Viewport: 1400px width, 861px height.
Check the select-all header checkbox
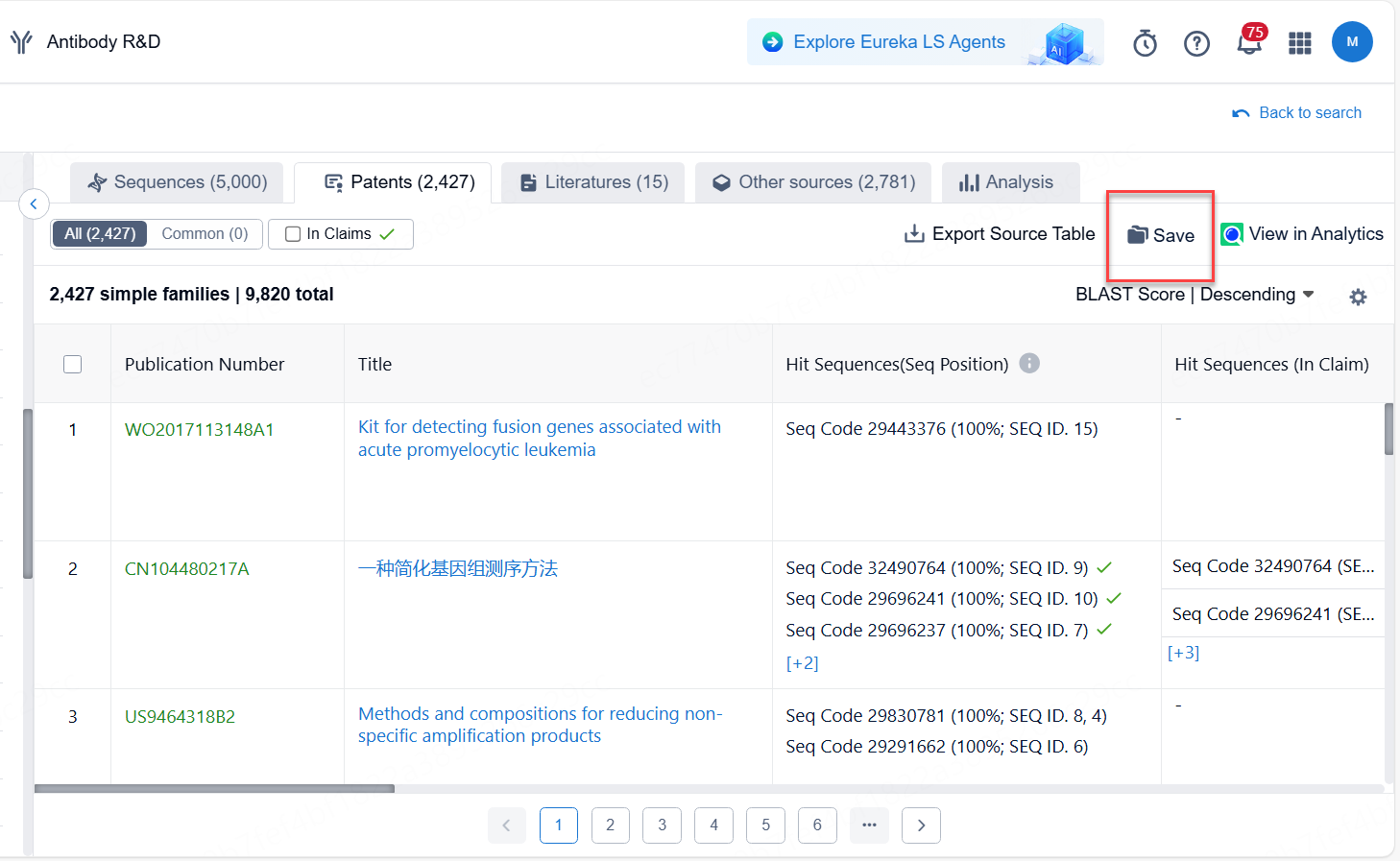point(72,365)
